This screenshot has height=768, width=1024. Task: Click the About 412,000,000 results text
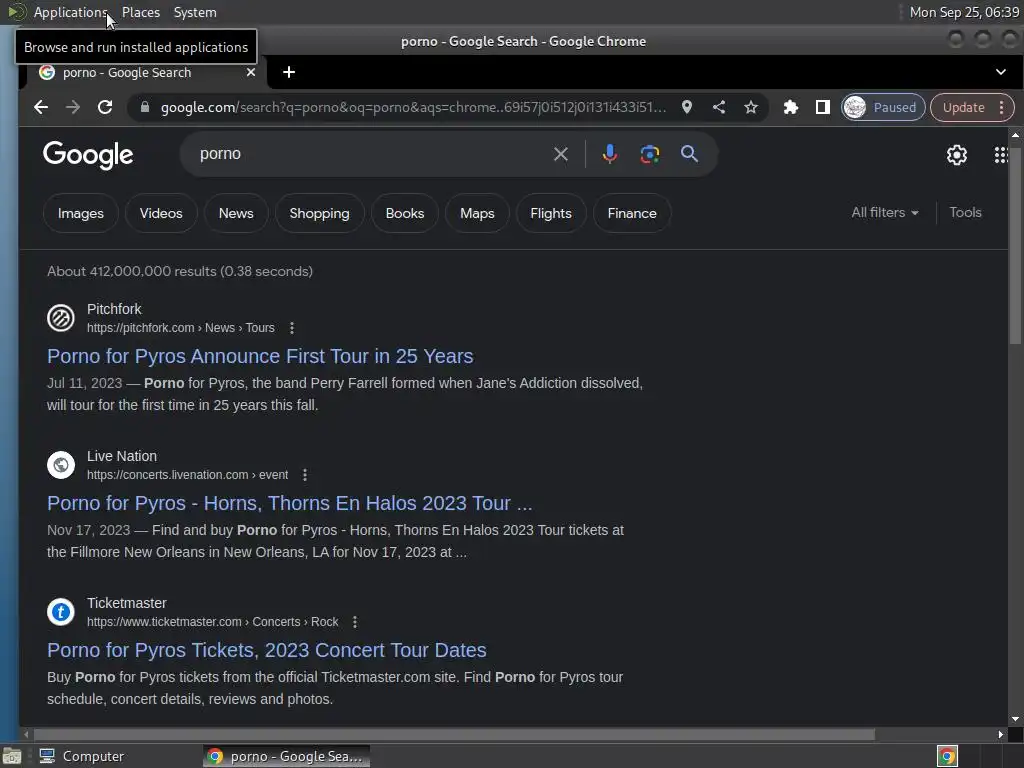pos(180,271)
